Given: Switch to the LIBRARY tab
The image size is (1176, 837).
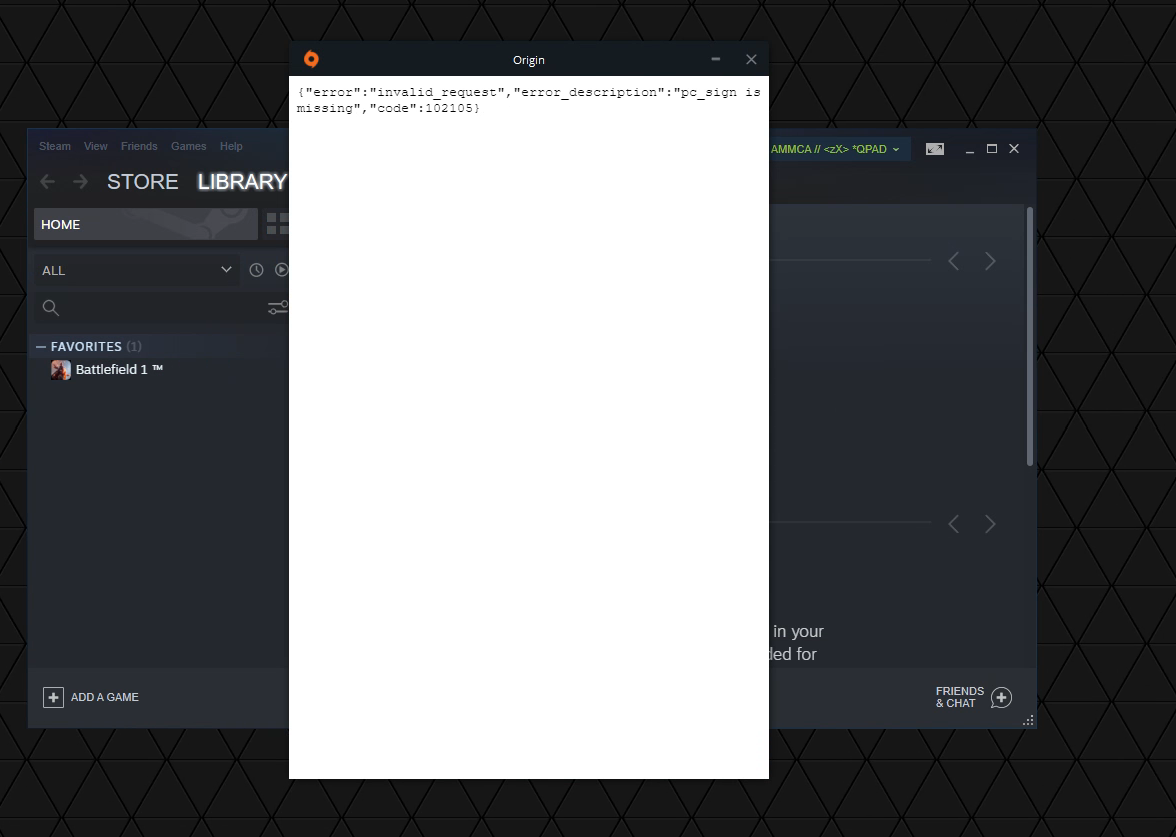Looking at the screenshot, I should (242, 182).
